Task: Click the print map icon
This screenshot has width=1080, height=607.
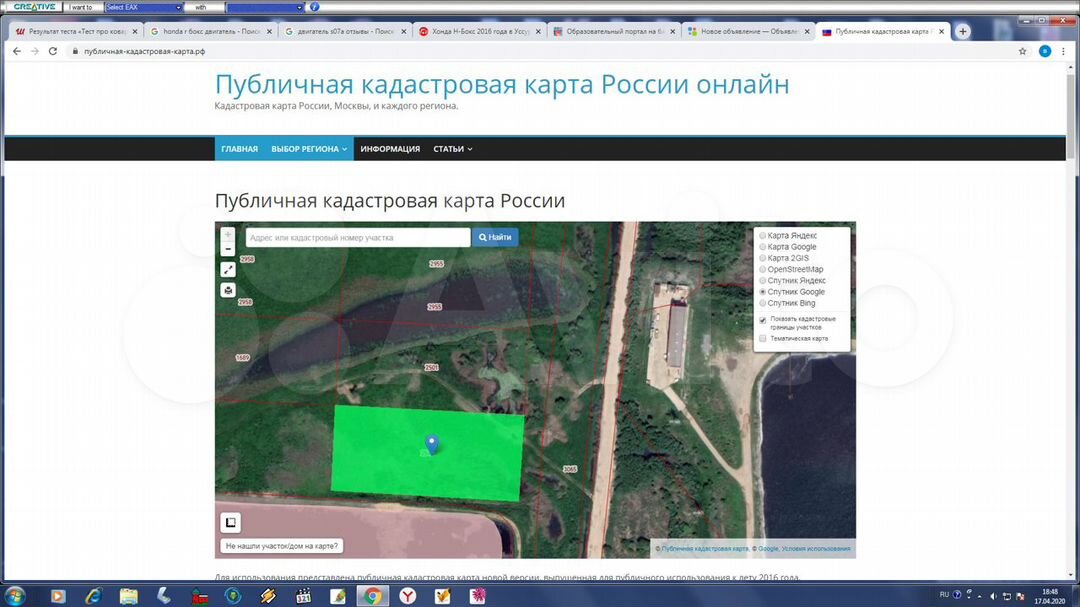Action: coord(228,290)
